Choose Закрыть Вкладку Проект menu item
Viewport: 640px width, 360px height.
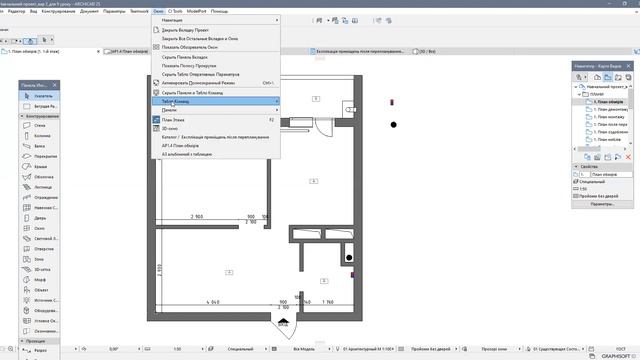pyautogui.click(x=216, y=30)
